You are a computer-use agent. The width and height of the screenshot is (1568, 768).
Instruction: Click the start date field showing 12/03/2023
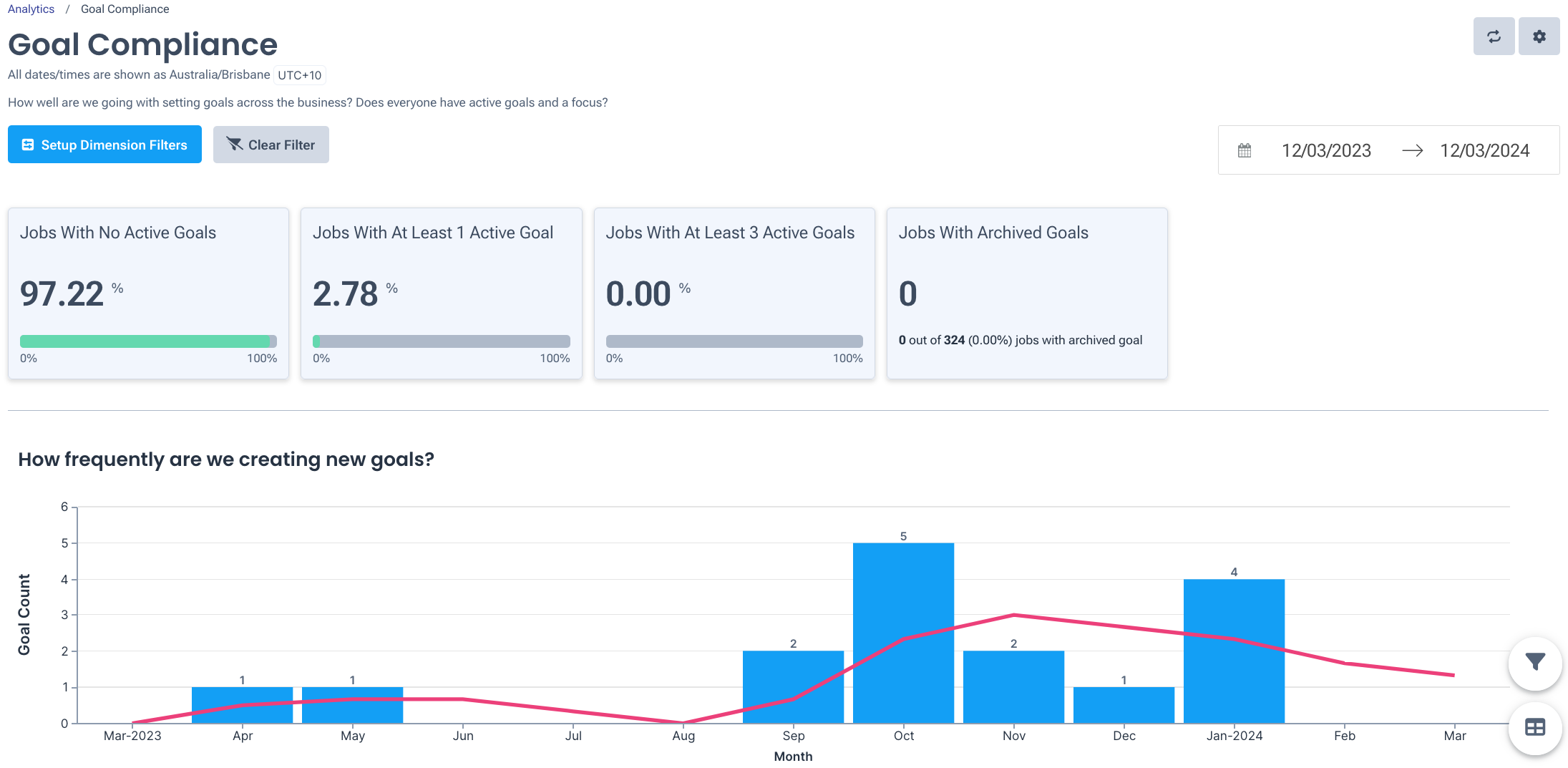(x=1326, y=150)
